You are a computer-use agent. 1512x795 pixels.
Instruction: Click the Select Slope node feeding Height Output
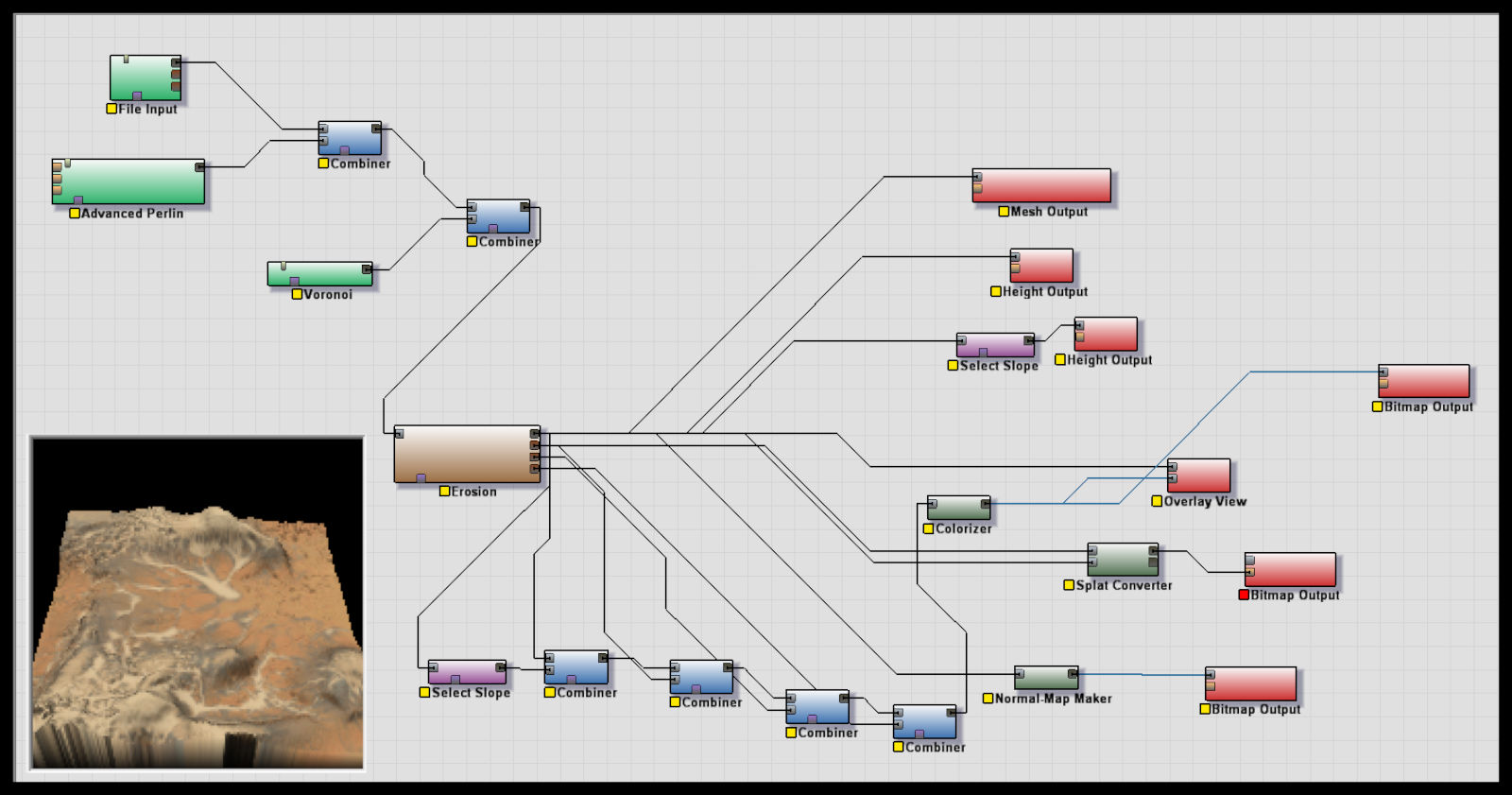pyautogui.click(x=995, y=344)
